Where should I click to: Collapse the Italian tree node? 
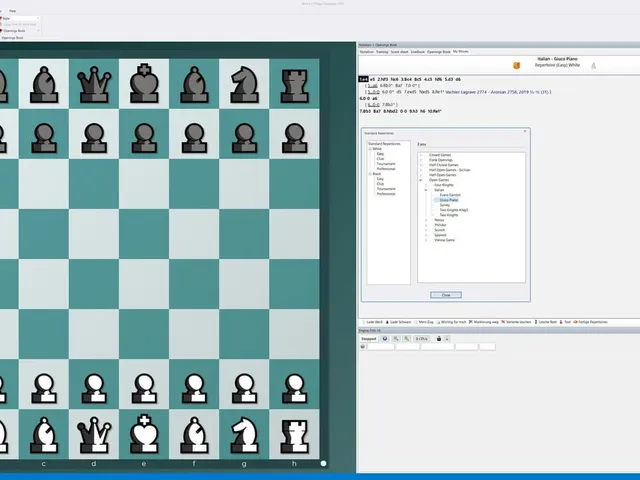point(426,190)
